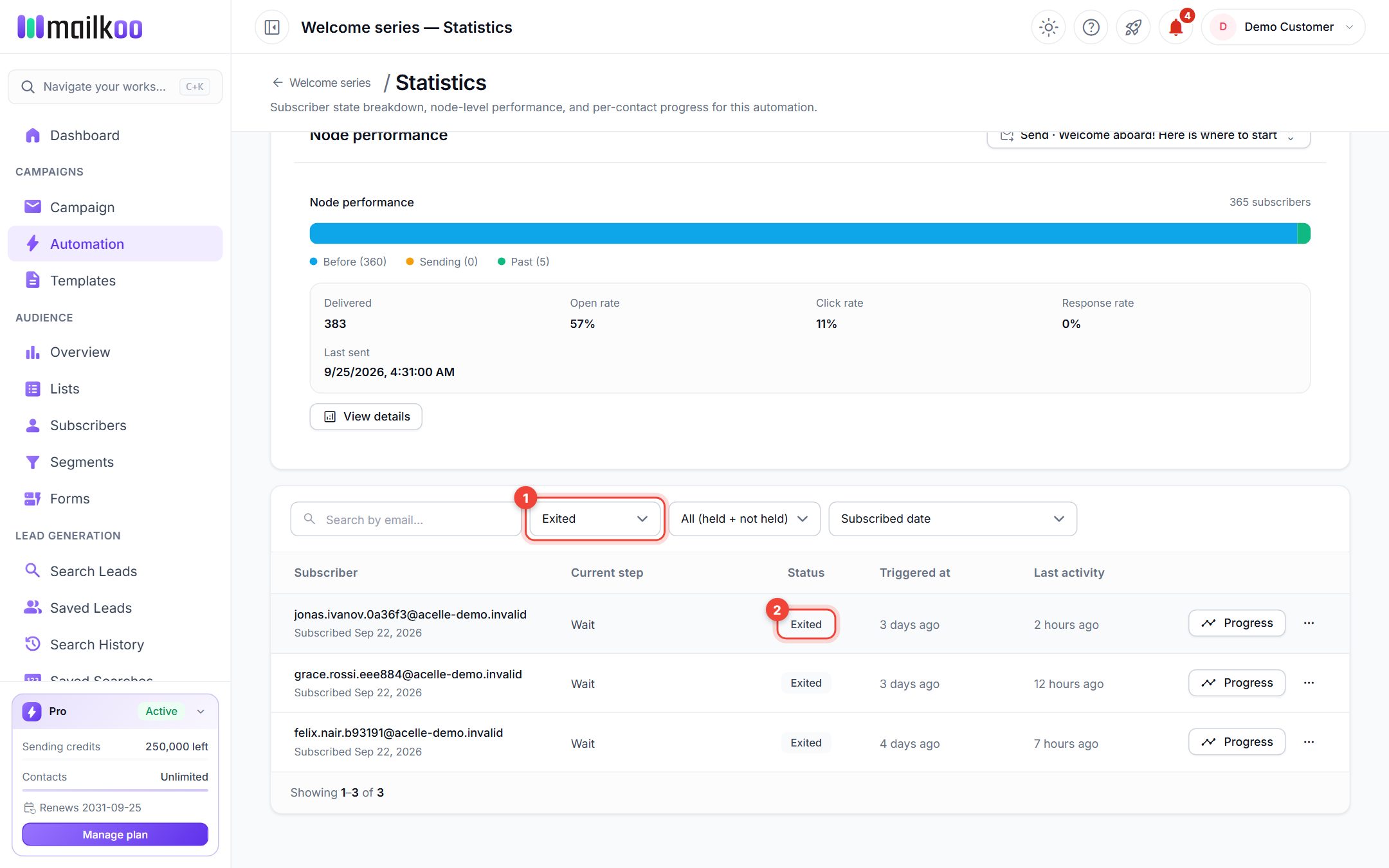Screen dimensions: 1389x868
Task: Click the Before (360) legend label
Action: point(354,262)
